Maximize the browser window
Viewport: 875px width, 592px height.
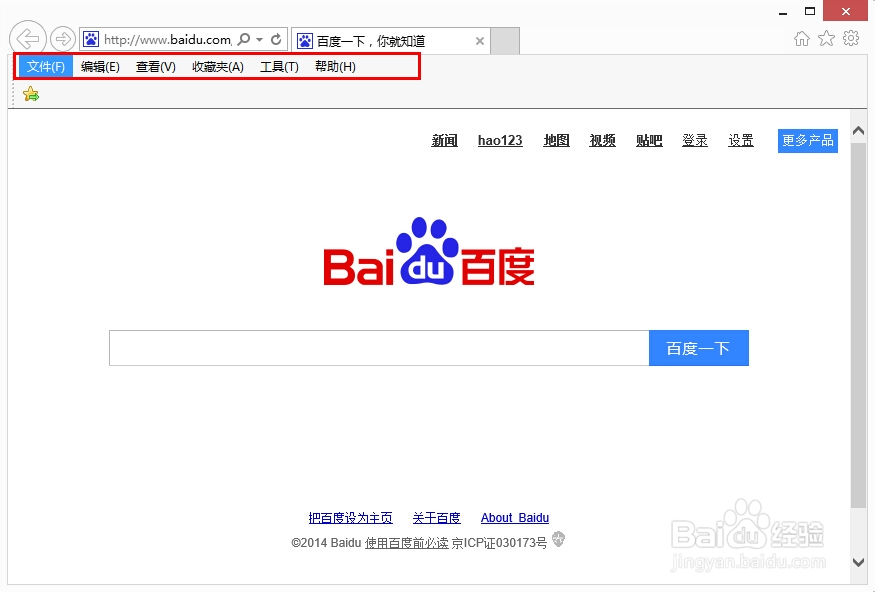[x=810, y=11]
